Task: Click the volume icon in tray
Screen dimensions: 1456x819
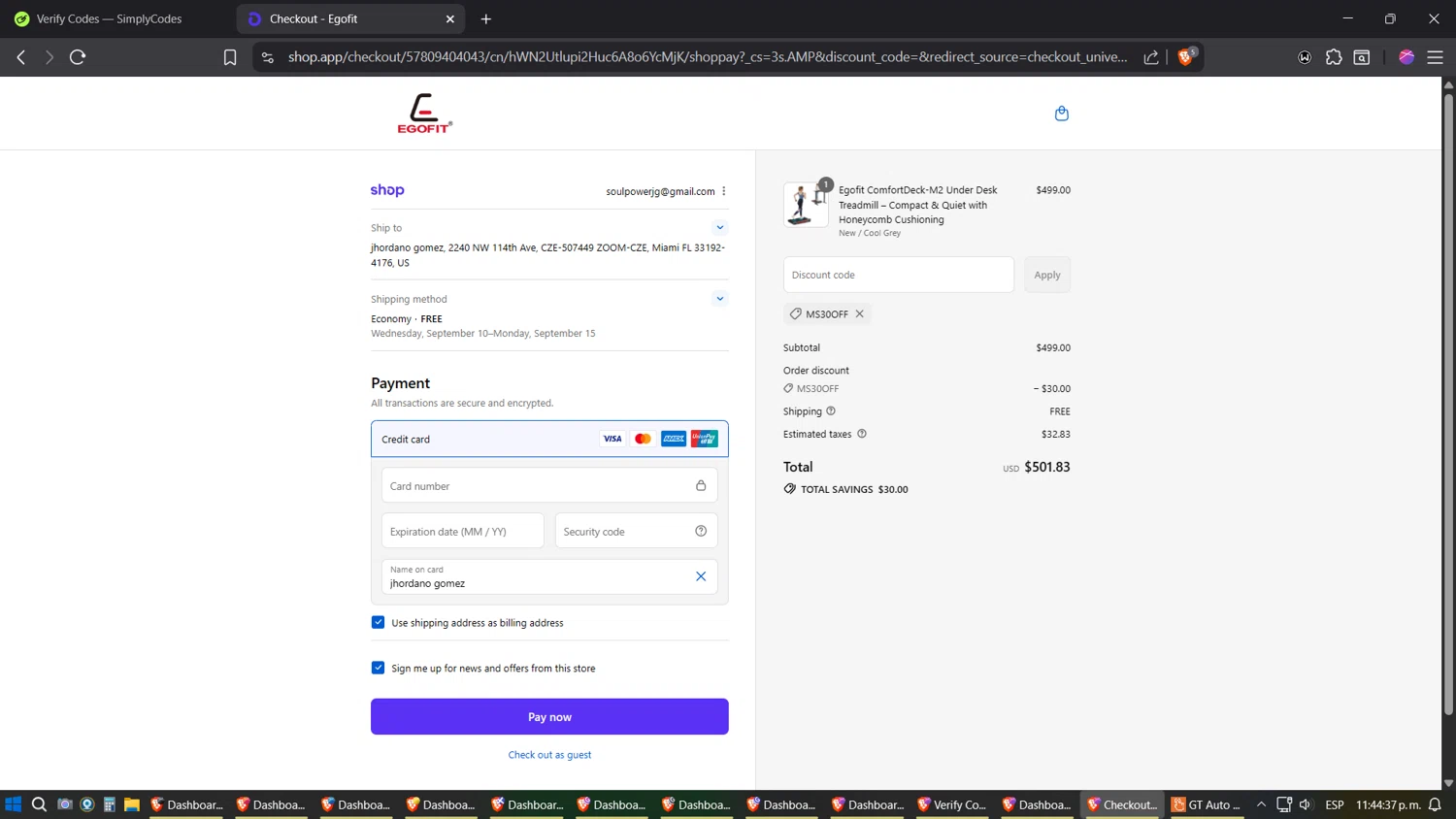Action: [x=1306, y=804]
